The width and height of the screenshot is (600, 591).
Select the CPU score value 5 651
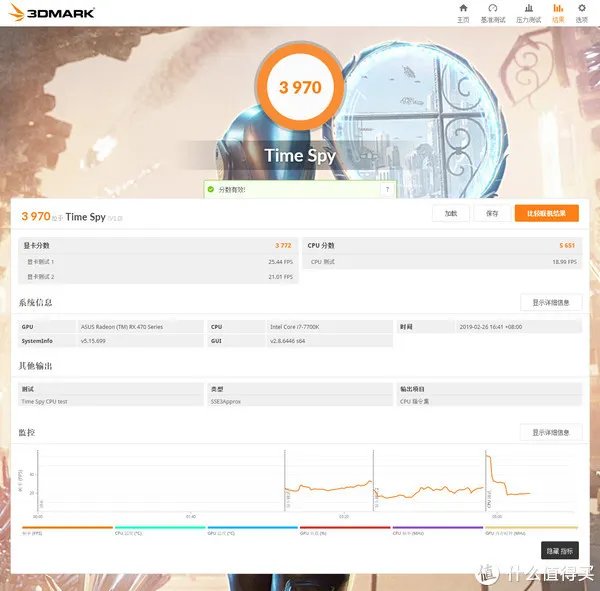point(567,245)
